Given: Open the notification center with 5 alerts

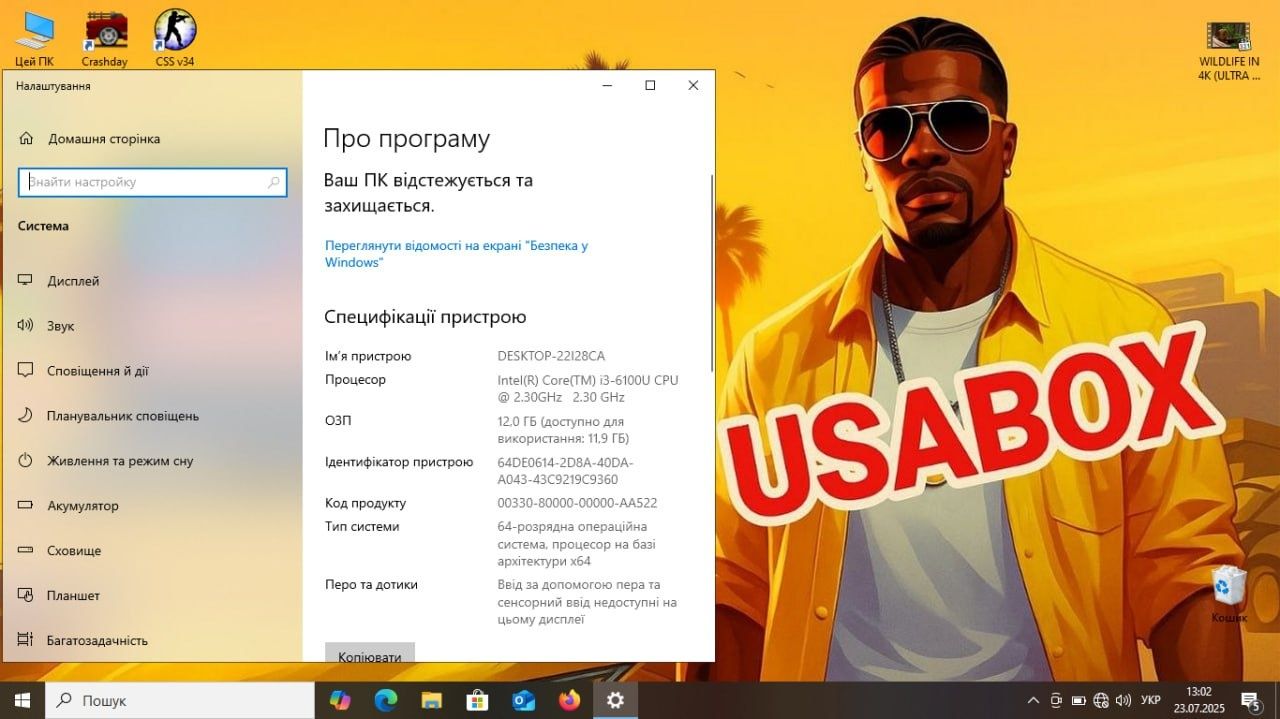Looking at the screenshot, I should click(x=1250, y=700).
